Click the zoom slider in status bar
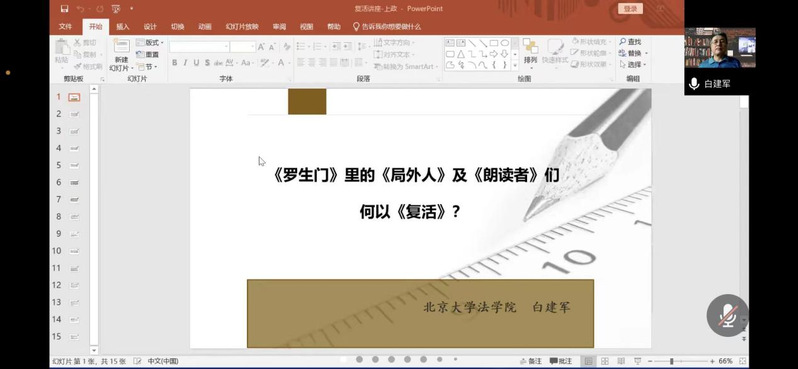 point(680,361)
